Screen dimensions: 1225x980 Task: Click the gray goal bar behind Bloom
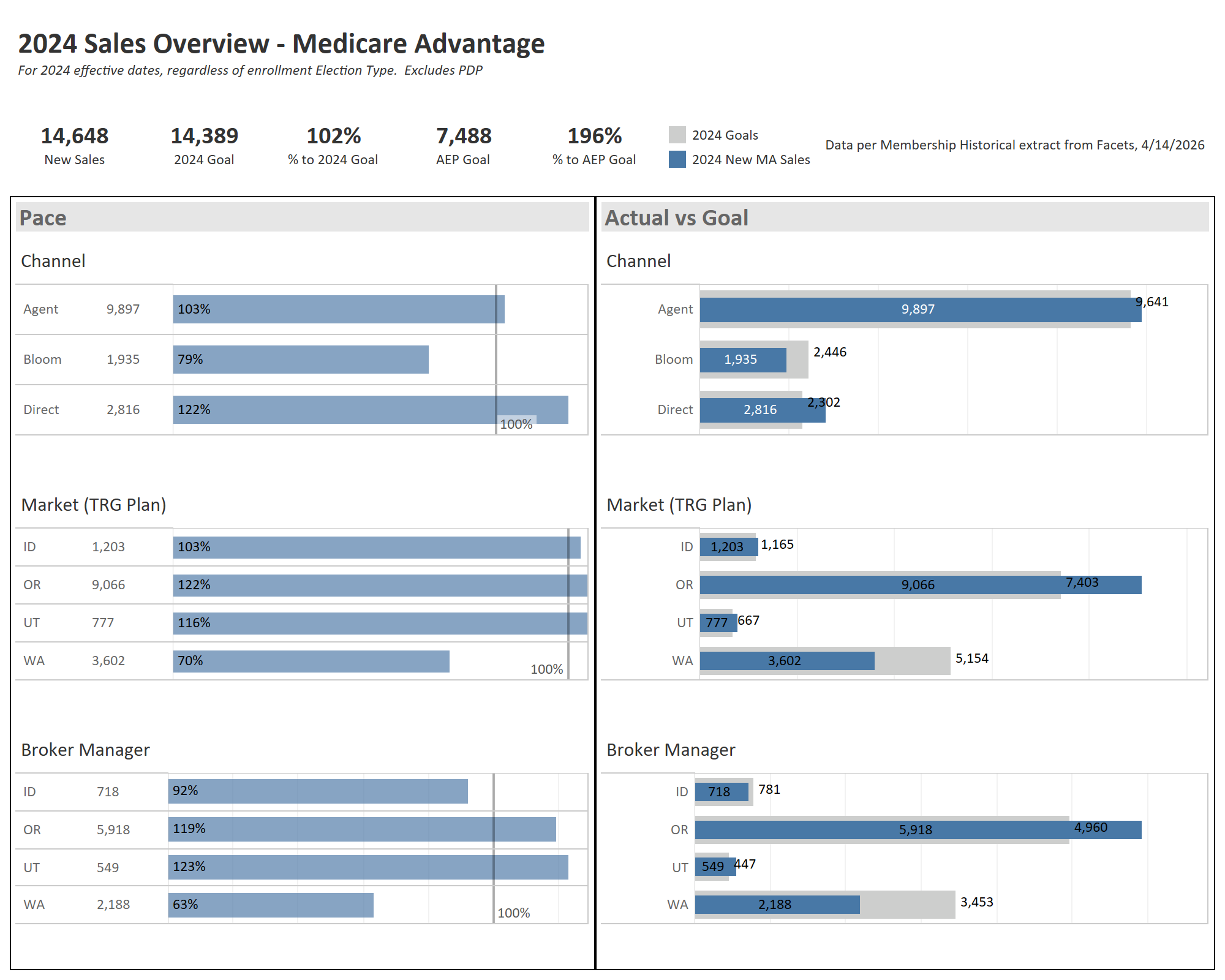(796, 360)
